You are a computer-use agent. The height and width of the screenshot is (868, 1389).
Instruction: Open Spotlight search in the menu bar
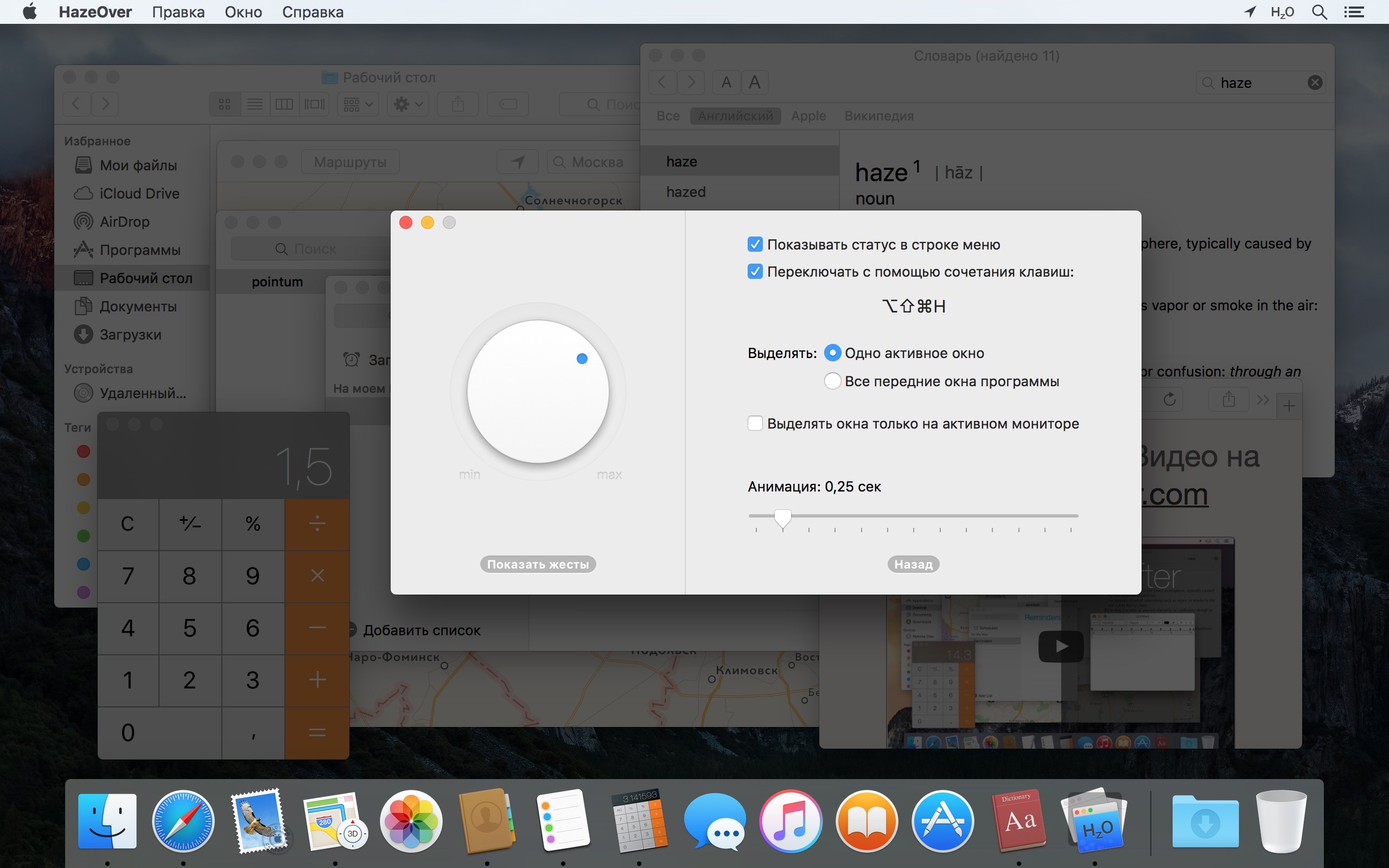coord(1320,12)
